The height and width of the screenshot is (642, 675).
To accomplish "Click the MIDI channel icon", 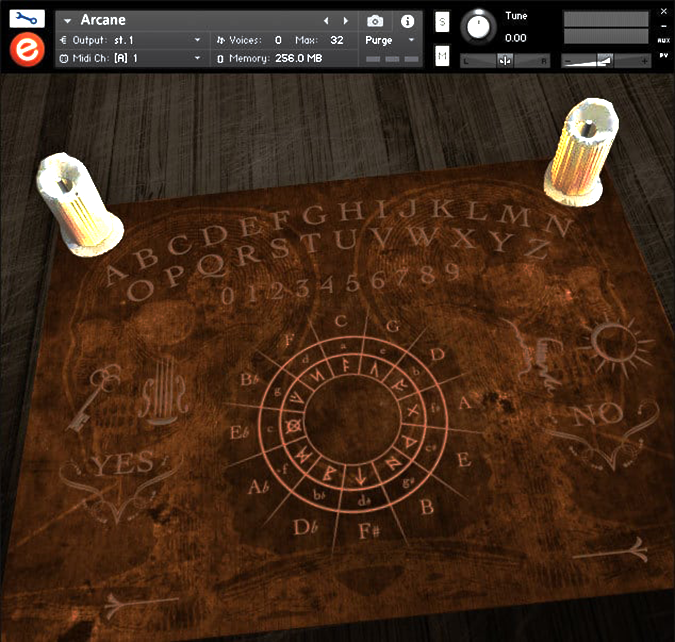I will (x=64, y=58).
